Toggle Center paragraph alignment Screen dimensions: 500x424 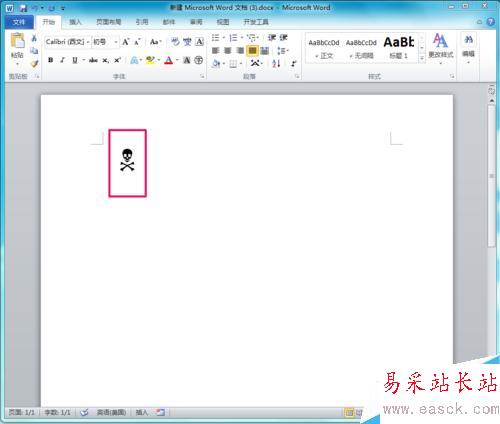[x=228, y=51]
